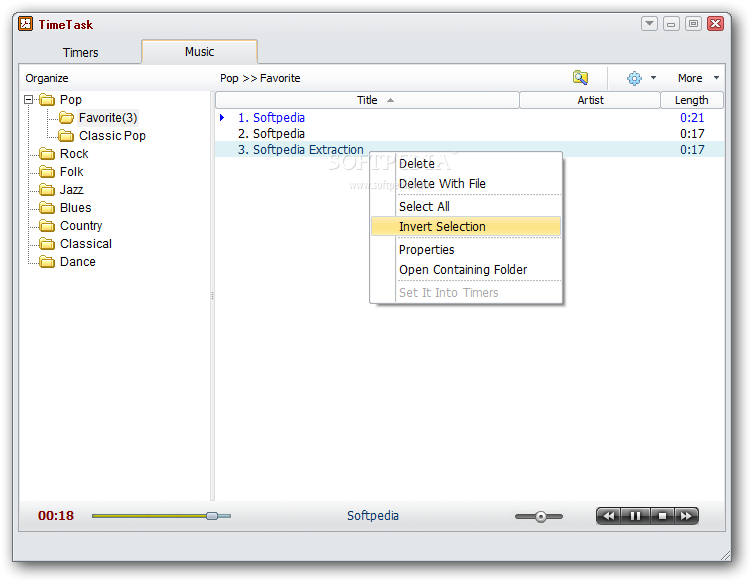
Task: Click the search music icon
Action: (580, 78)
